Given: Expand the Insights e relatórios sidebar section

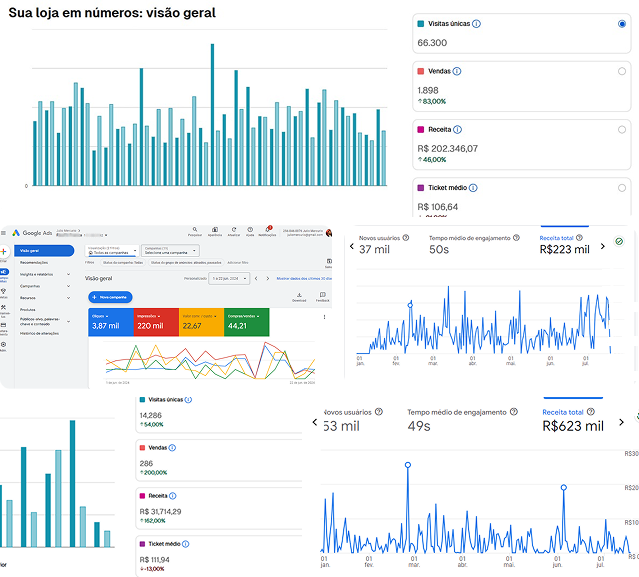Looking at the screenshot, I should click(x=68, y=273).
